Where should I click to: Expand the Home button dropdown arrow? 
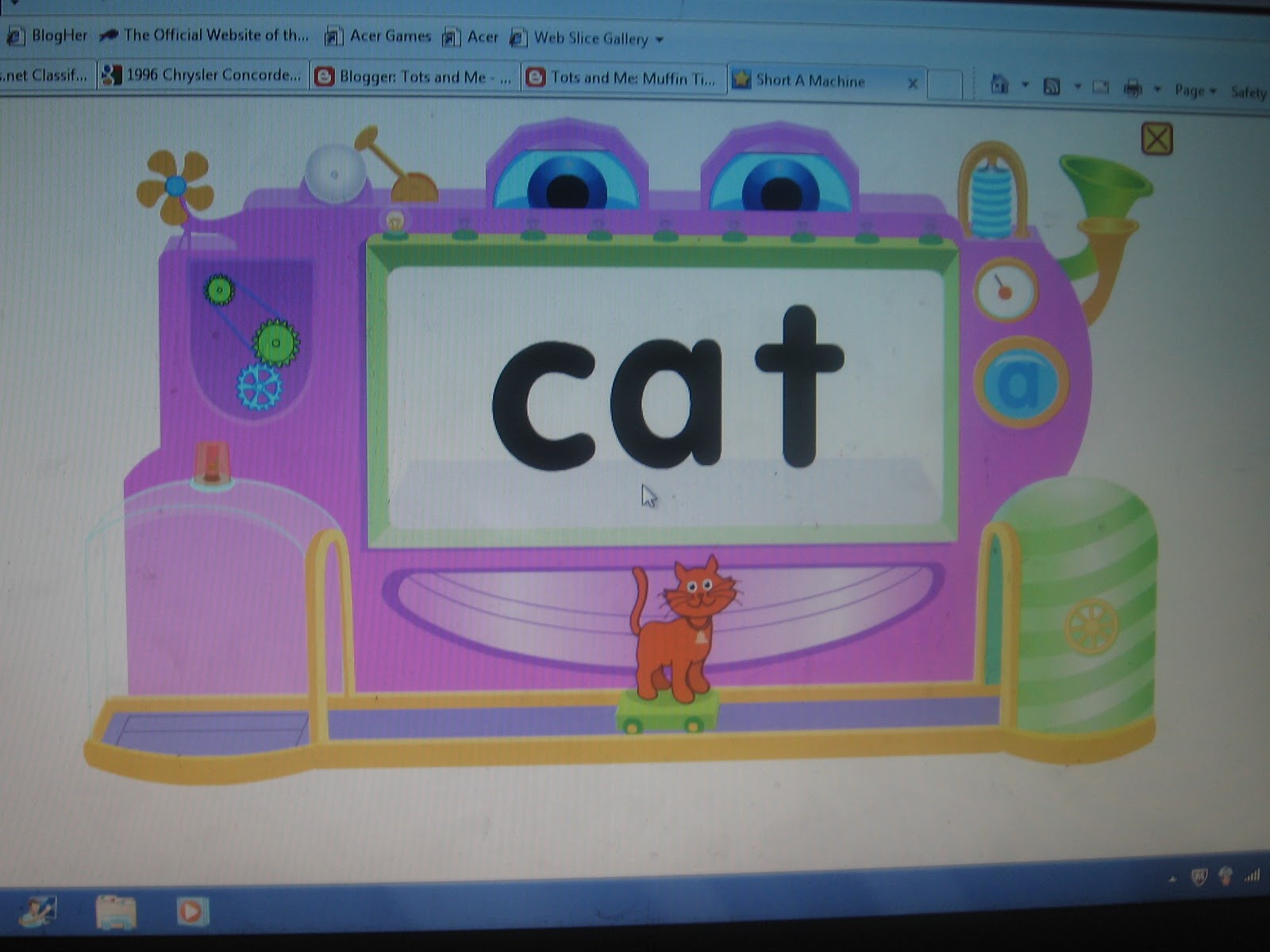click(1025, 85)
